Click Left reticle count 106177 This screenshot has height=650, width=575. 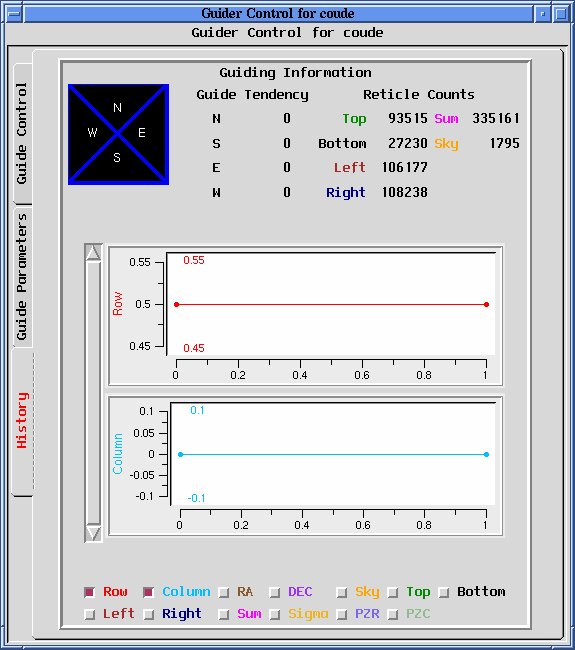[404, 167]
